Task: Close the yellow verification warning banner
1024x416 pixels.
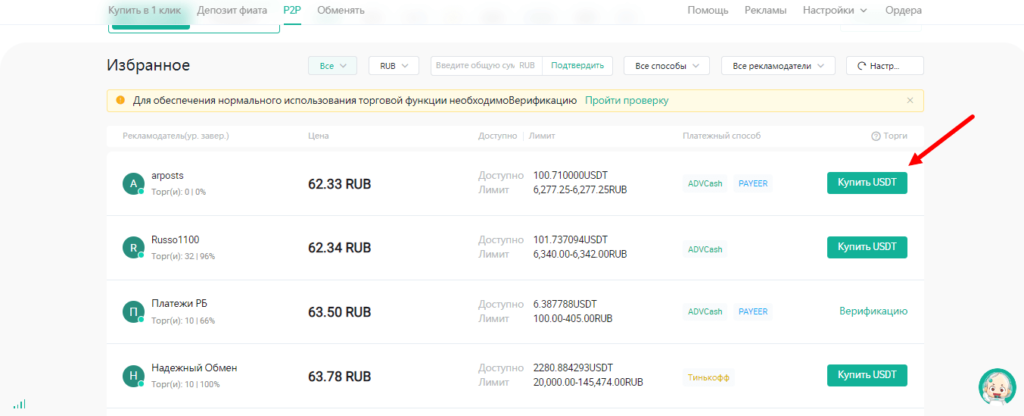Action: pyautogui.click(x=910, y=100)
